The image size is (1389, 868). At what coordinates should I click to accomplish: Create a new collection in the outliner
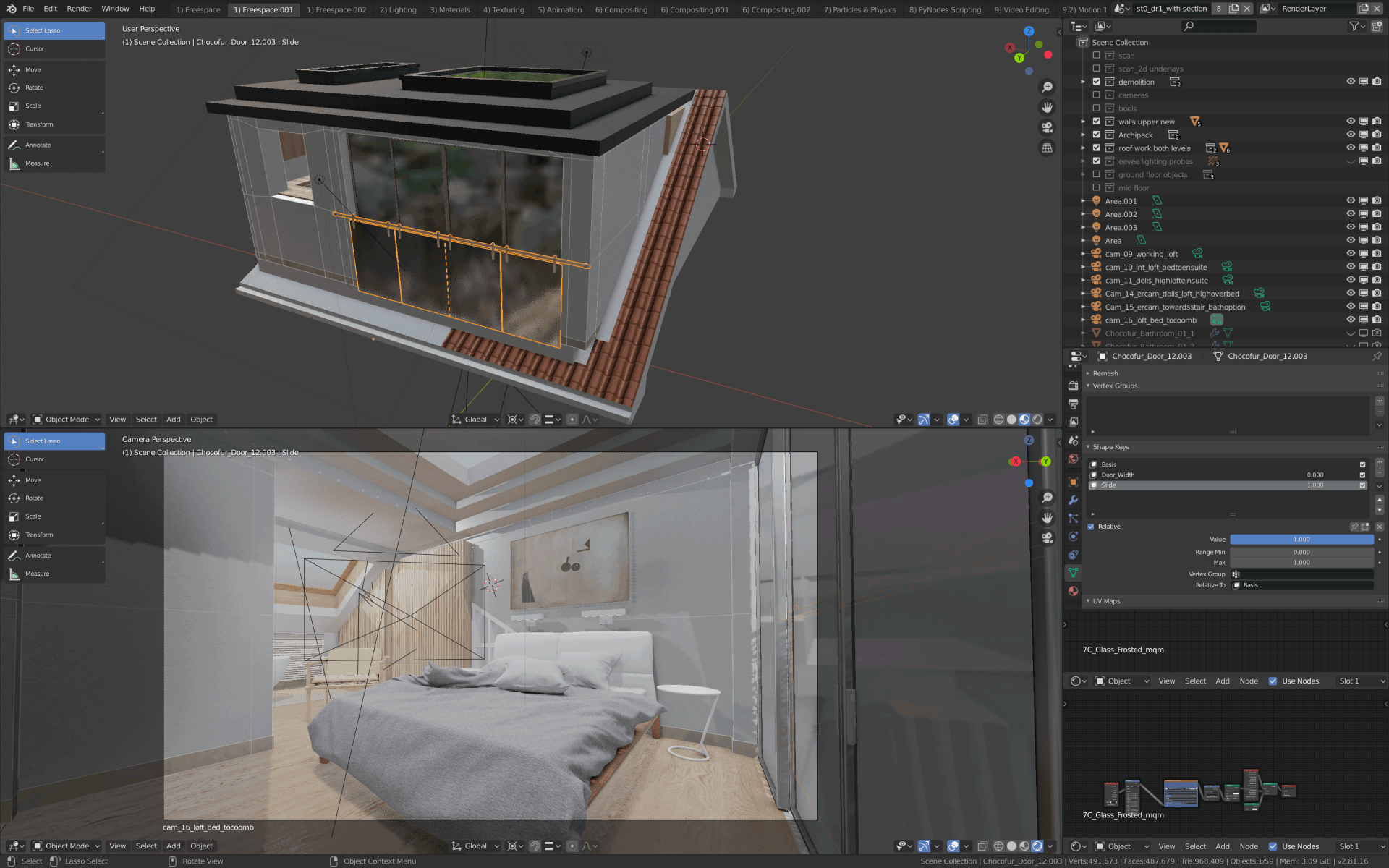(1377, 27)
